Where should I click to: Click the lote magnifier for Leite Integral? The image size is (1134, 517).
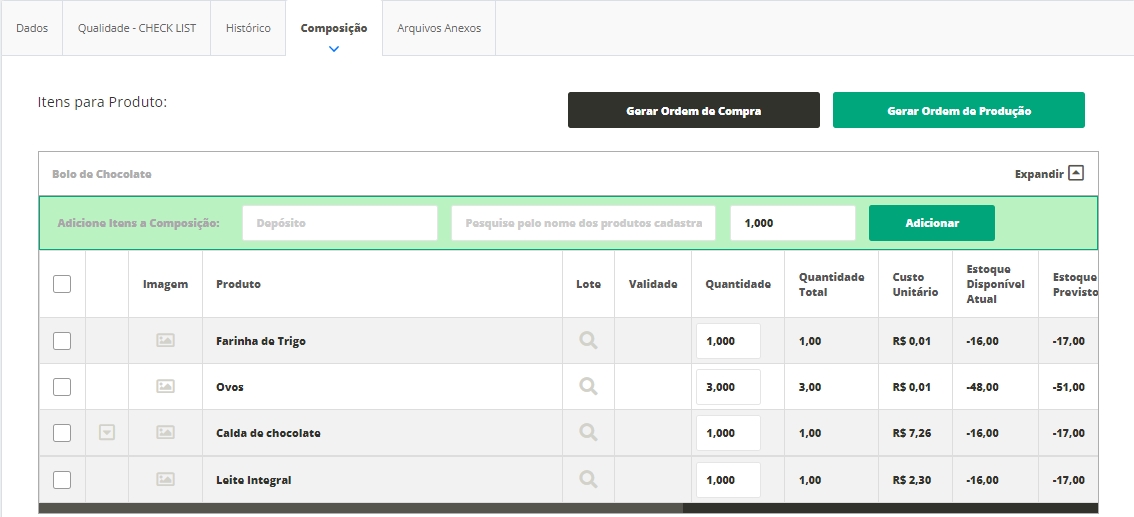click(x=588, y=480)
